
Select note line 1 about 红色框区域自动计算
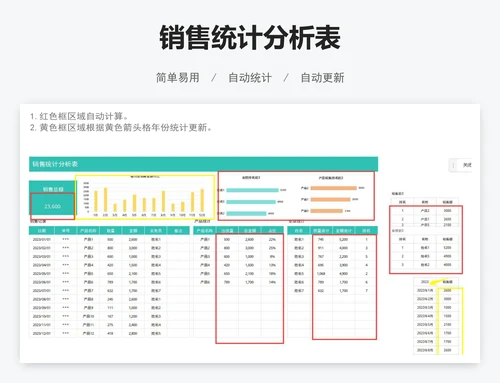coord(79,116)
